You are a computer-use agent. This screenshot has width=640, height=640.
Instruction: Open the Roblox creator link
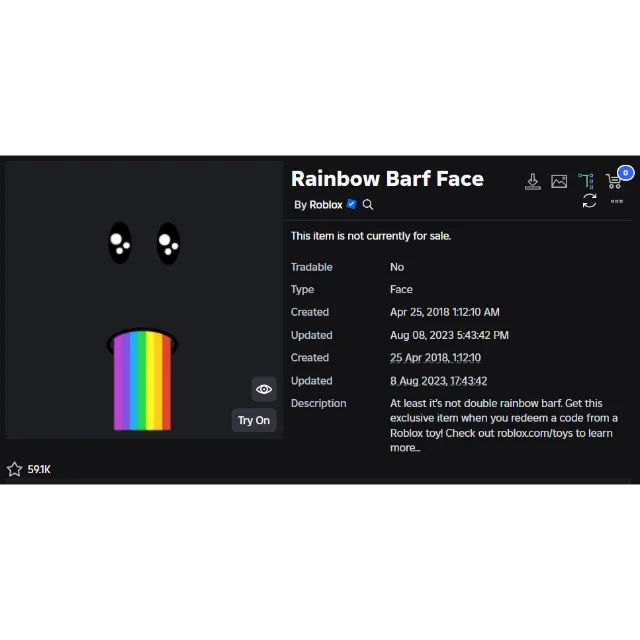coord(325,205)
